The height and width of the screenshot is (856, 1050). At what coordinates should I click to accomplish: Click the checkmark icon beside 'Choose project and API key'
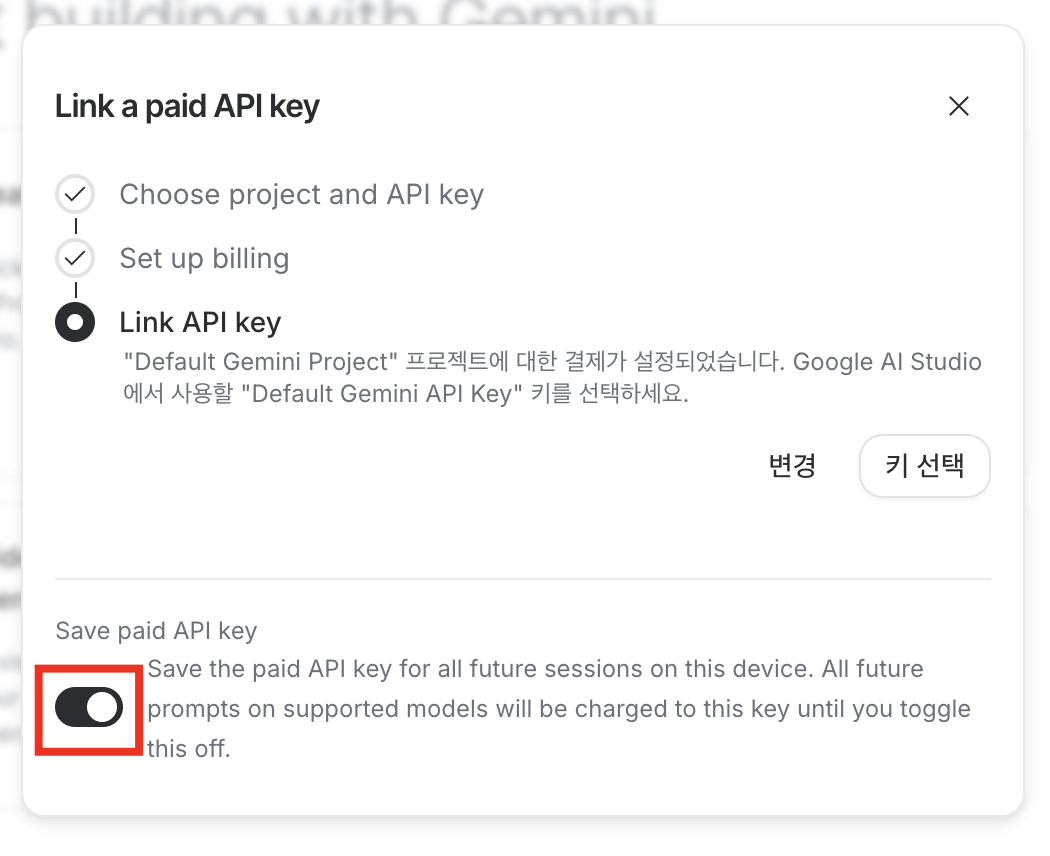point(74,194)
